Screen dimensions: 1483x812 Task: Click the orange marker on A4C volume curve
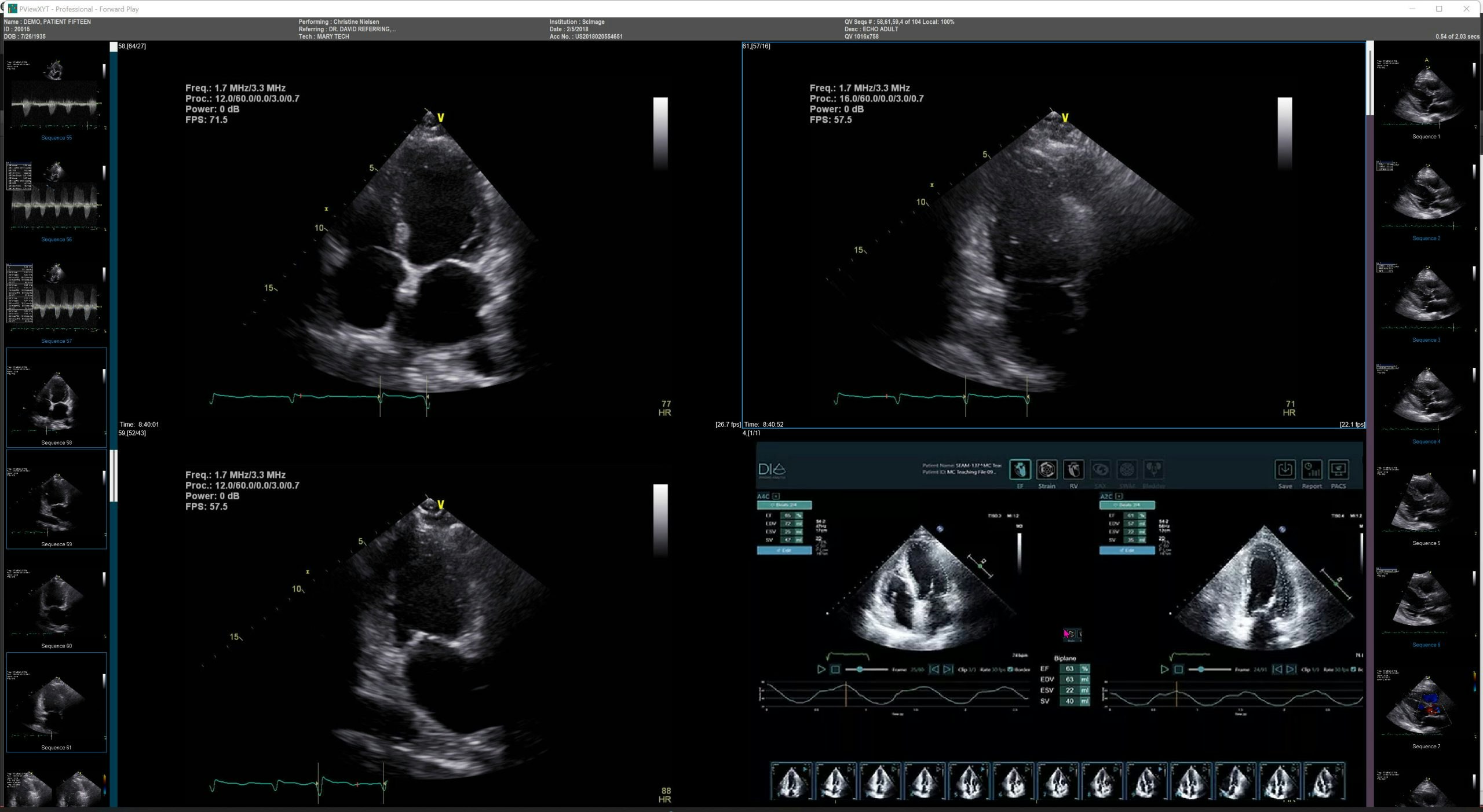pyautogui.click(x=846, y=694)
